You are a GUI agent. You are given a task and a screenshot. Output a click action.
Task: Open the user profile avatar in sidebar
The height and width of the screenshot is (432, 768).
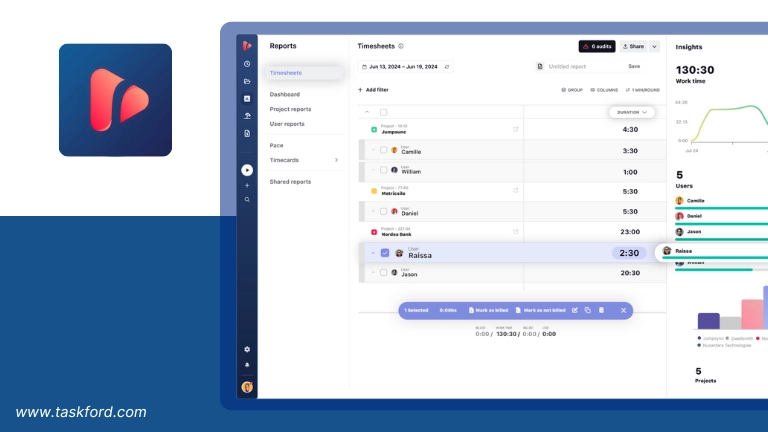click(247, 387)
